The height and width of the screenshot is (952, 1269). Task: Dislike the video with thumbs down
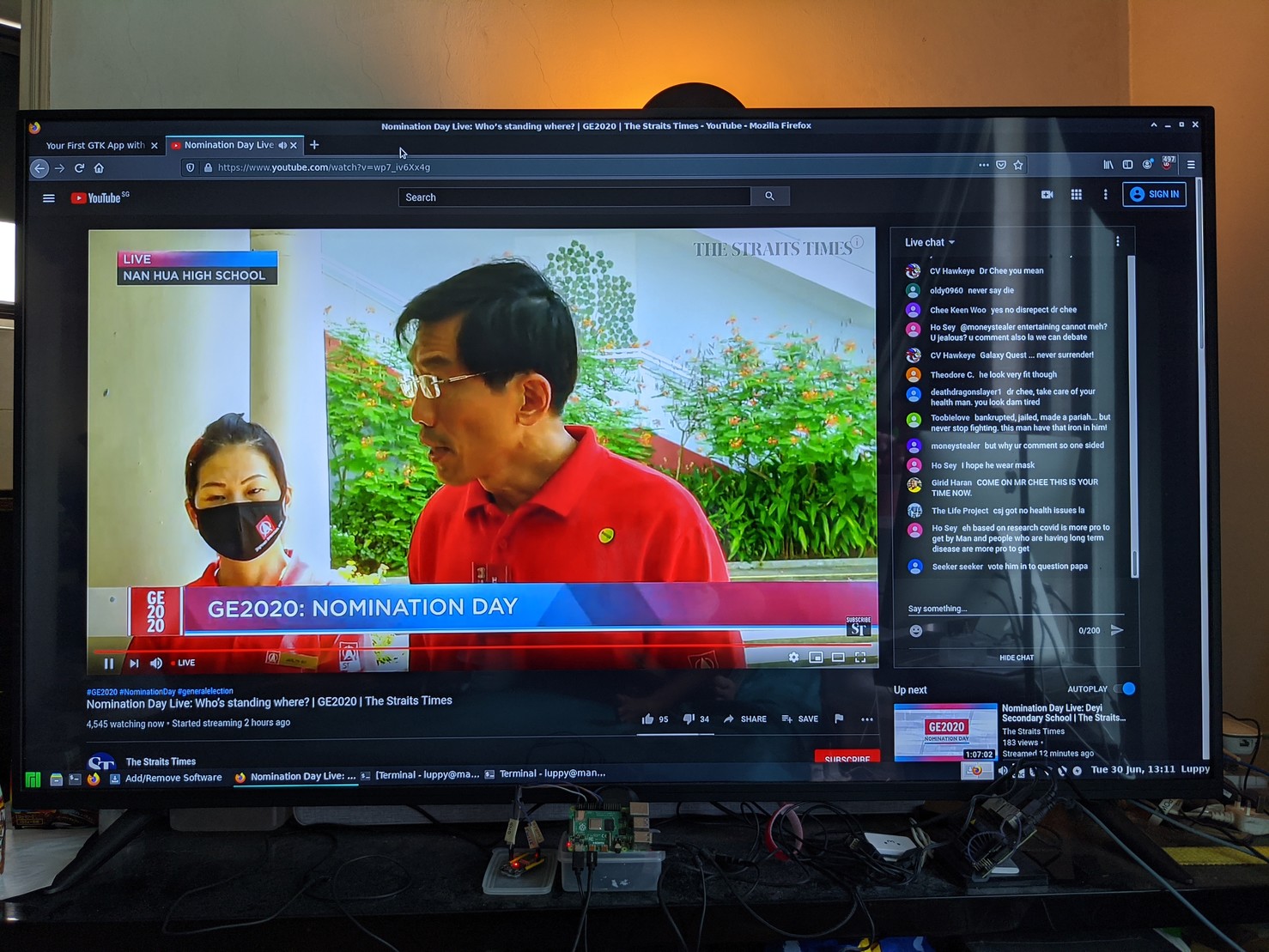tap(689, 719)
